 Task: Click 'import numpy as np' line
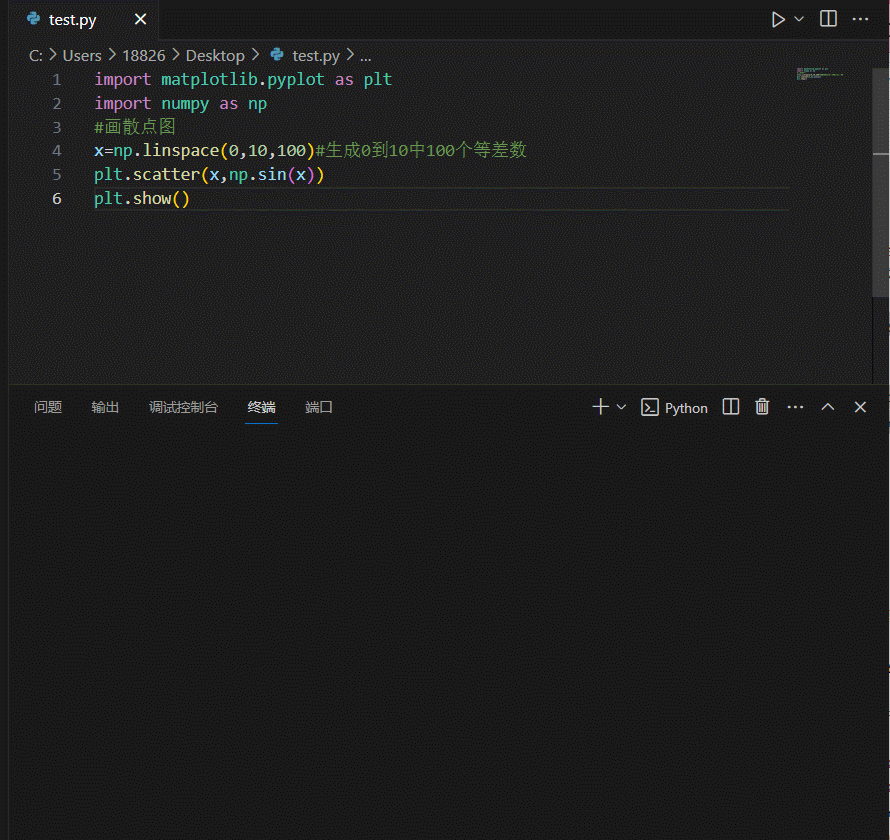(180, 104)
